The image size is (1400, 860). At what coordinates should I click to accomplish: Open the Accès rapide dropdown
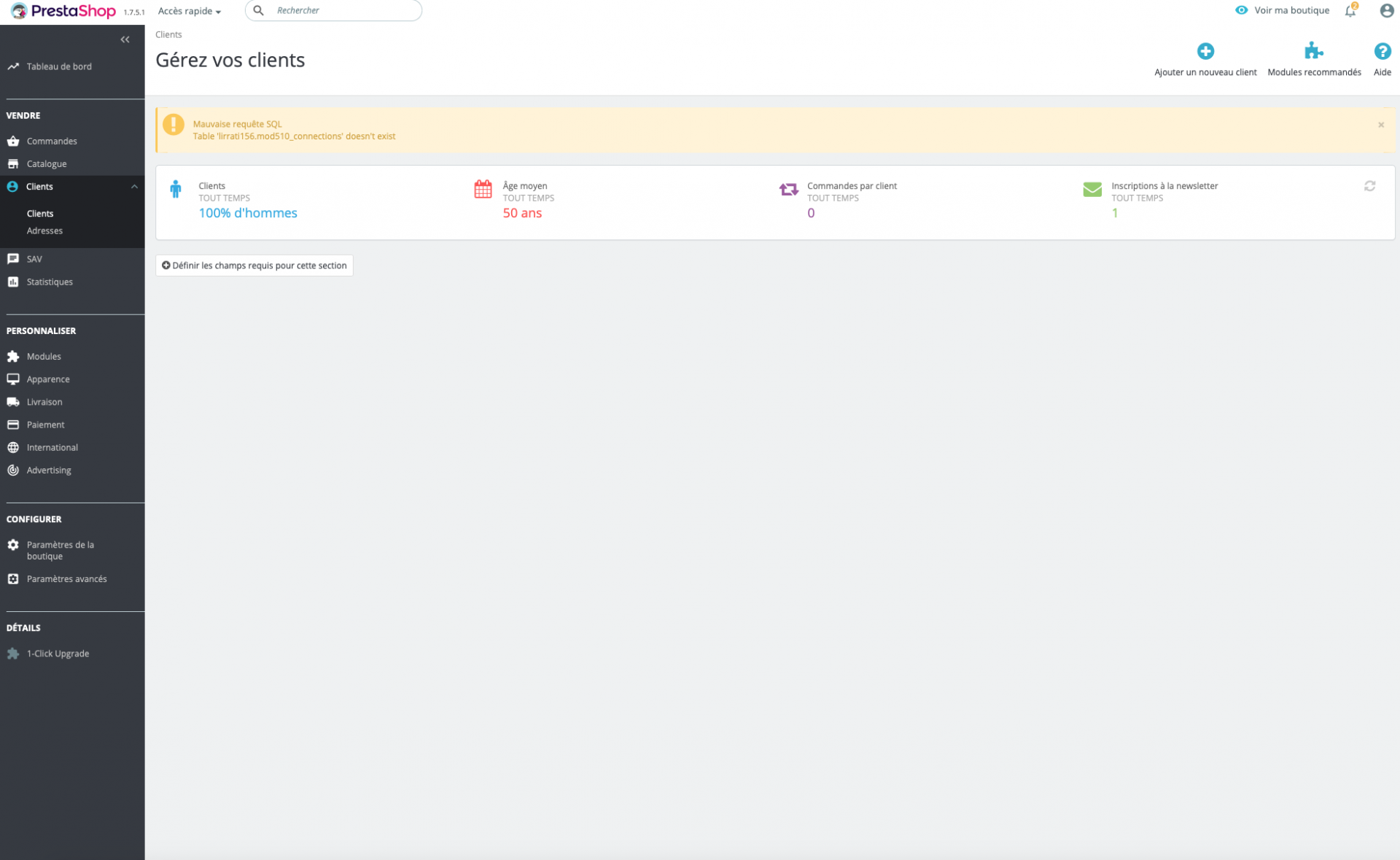click(190, 11)
